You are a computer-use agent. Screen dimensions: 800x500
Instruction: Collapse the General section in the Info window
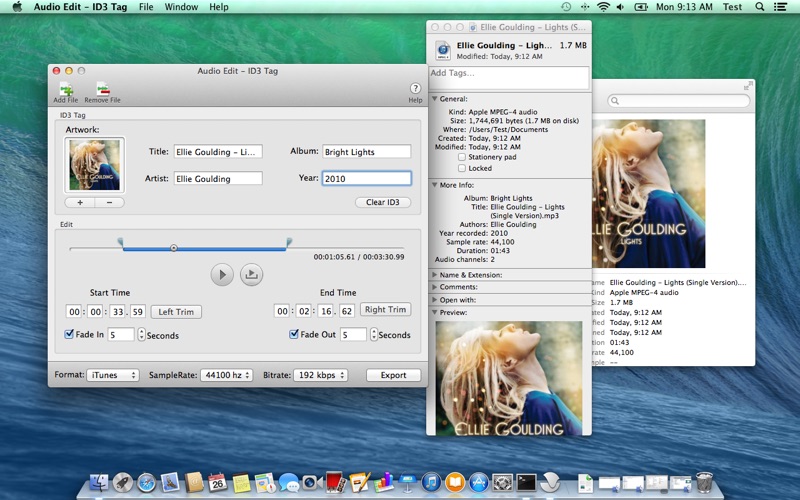[x=435, y=98]
